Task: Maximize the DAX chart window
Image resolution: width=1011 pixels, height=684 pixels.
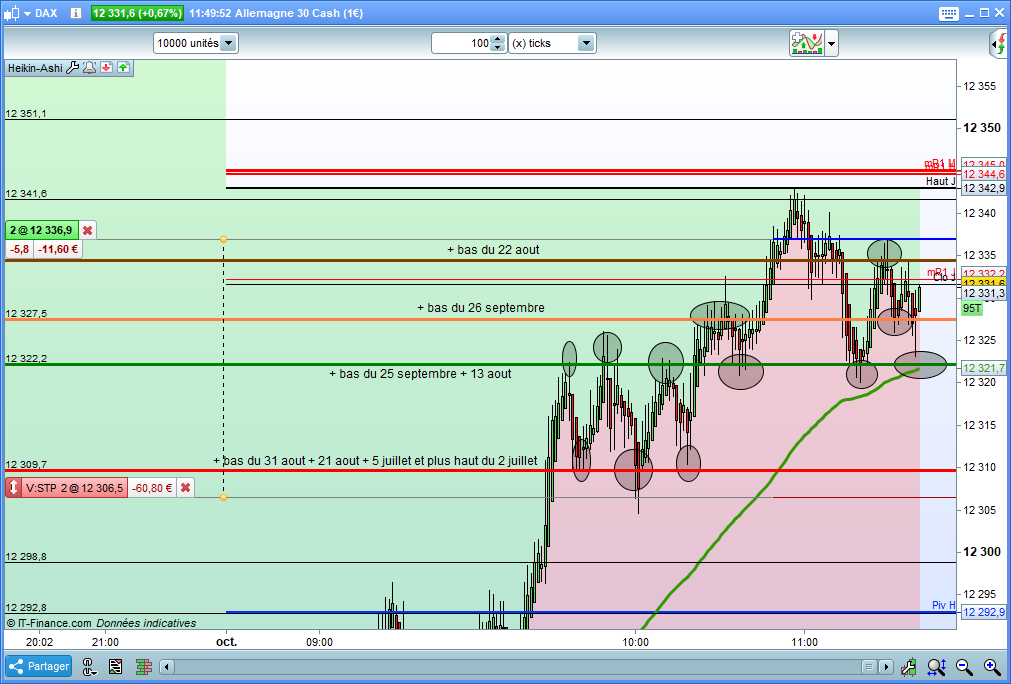Action: click(984, 13)
